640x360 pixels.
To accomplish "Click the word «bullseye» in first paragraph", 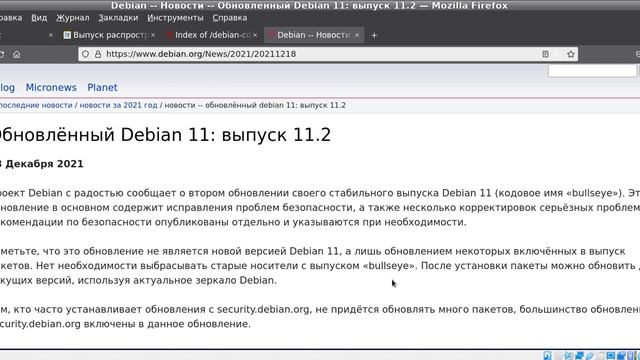I will 592,193.
